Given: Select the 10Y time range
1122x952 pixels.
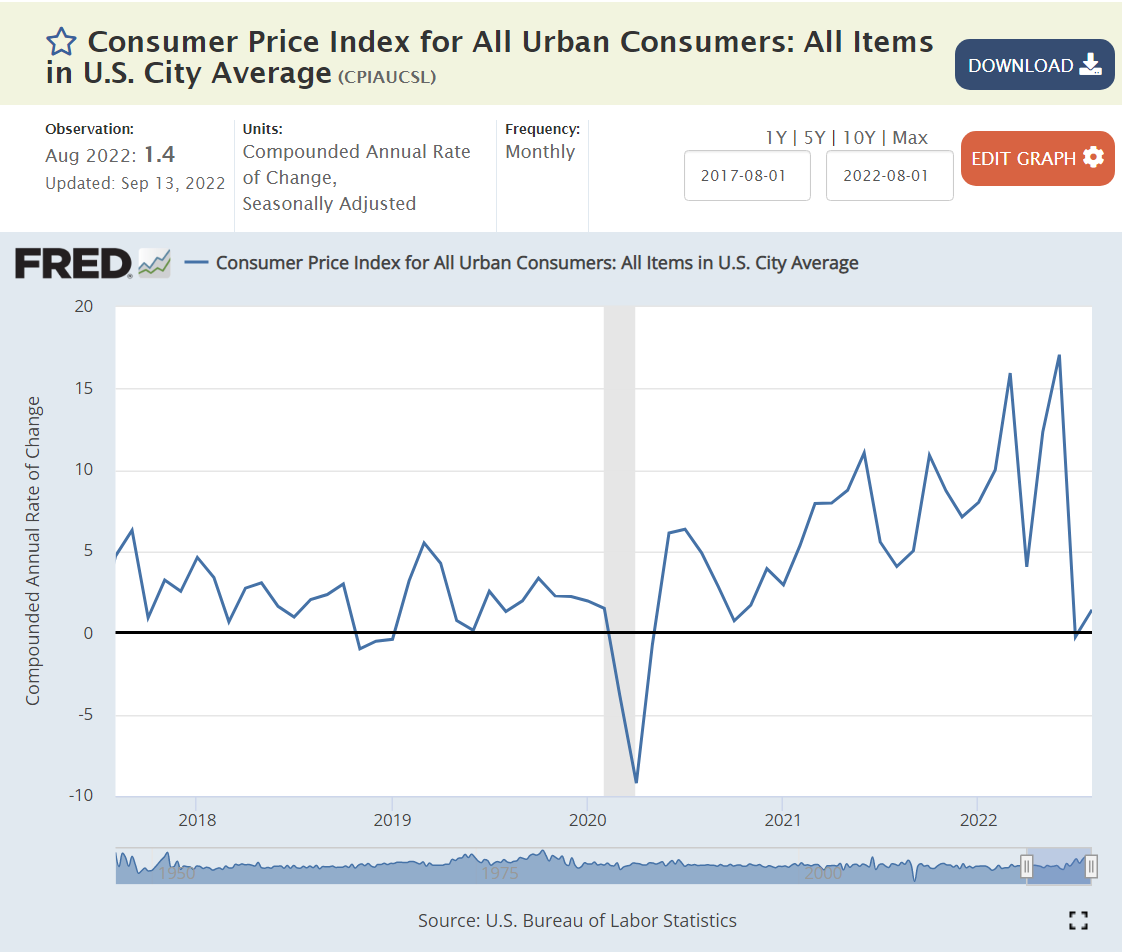Looking at the screenshot, I should point(860,138).
